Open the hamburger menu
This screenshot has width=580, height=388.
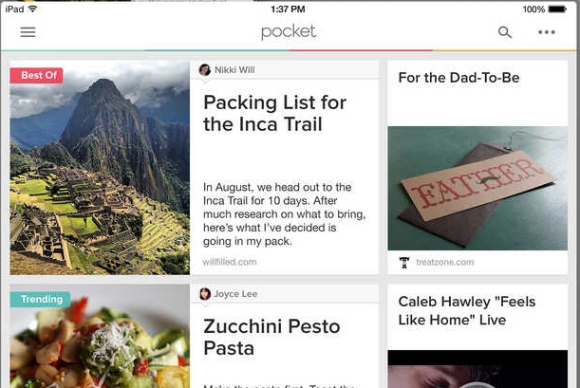coord(28,32)
